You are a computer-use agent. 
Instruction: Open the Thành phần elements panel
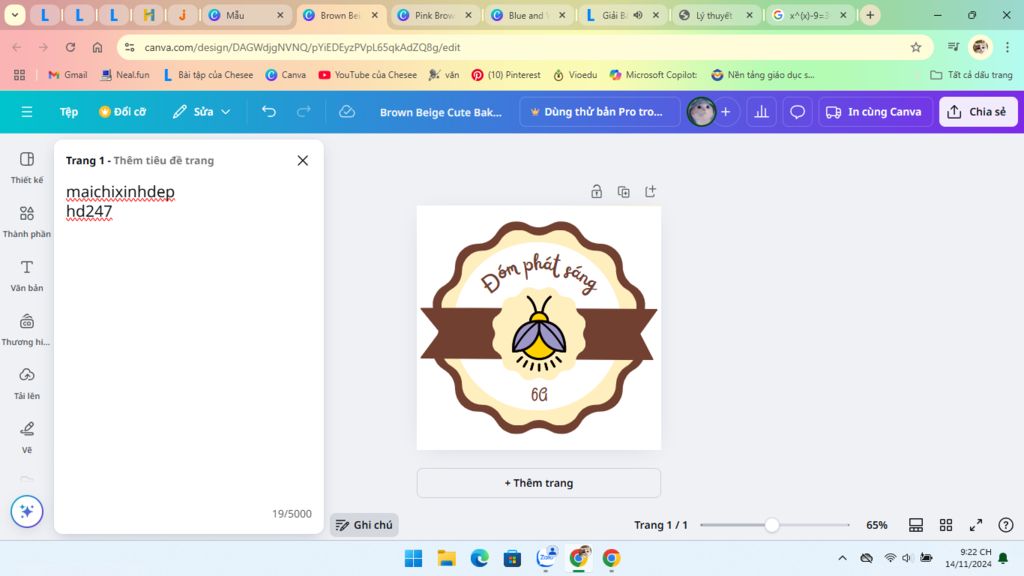pyautogui.click(x=27, y=221)
